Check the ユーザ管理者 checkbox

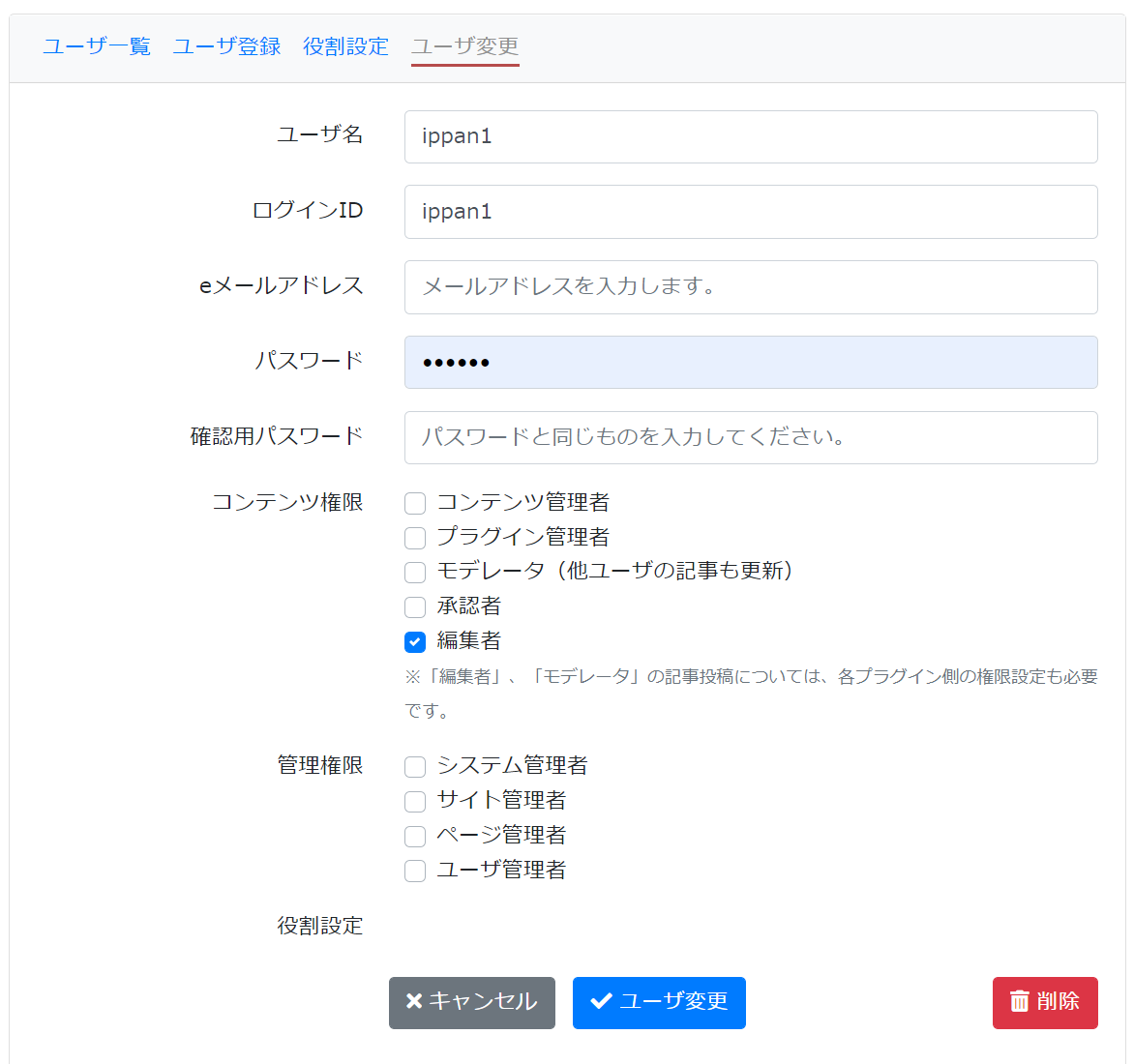pyautogui.click(x=415, y=871)
